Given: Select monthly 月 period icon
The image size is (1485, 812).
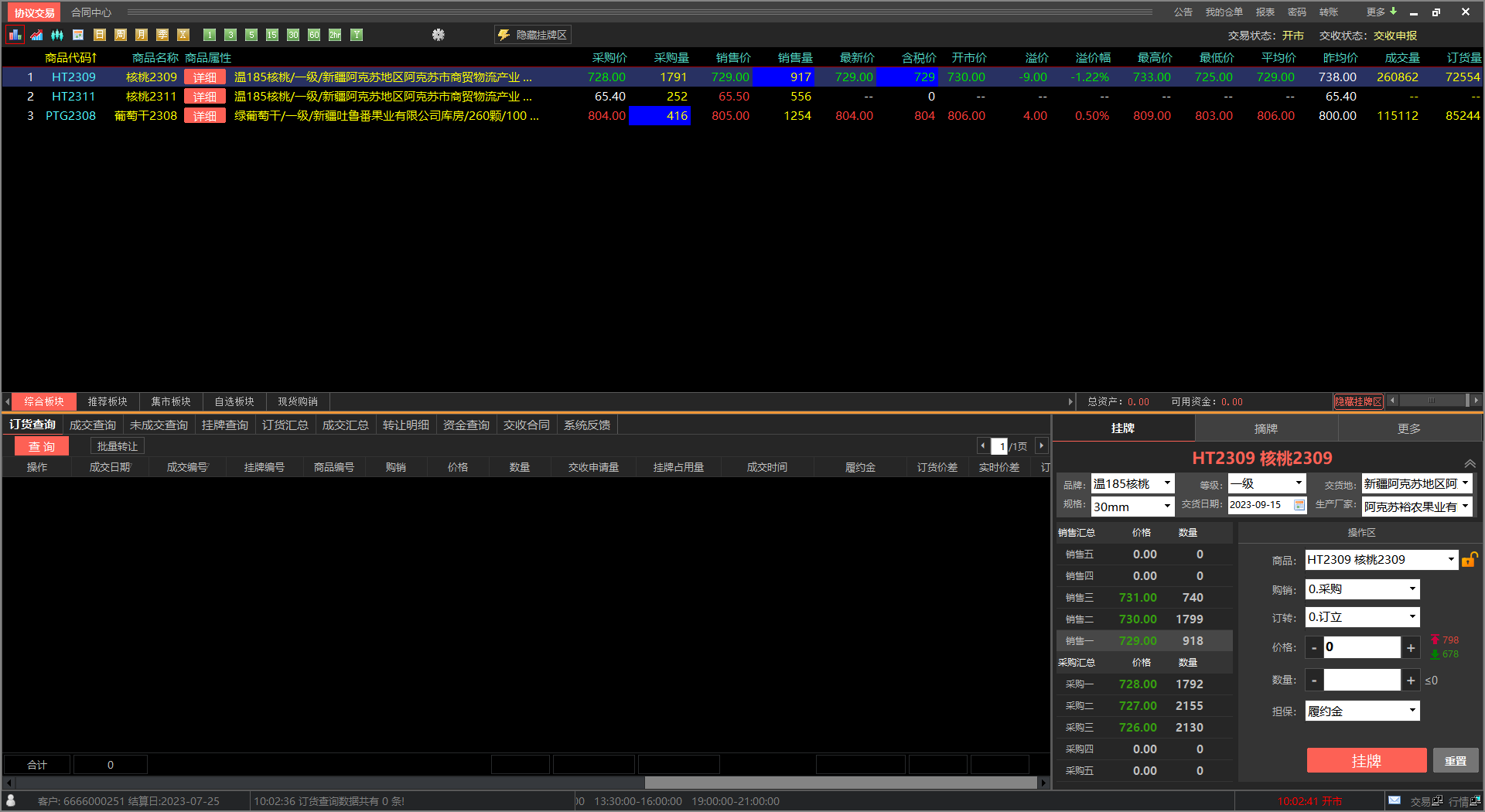Looking at the screenshot, I should point(141,35).
